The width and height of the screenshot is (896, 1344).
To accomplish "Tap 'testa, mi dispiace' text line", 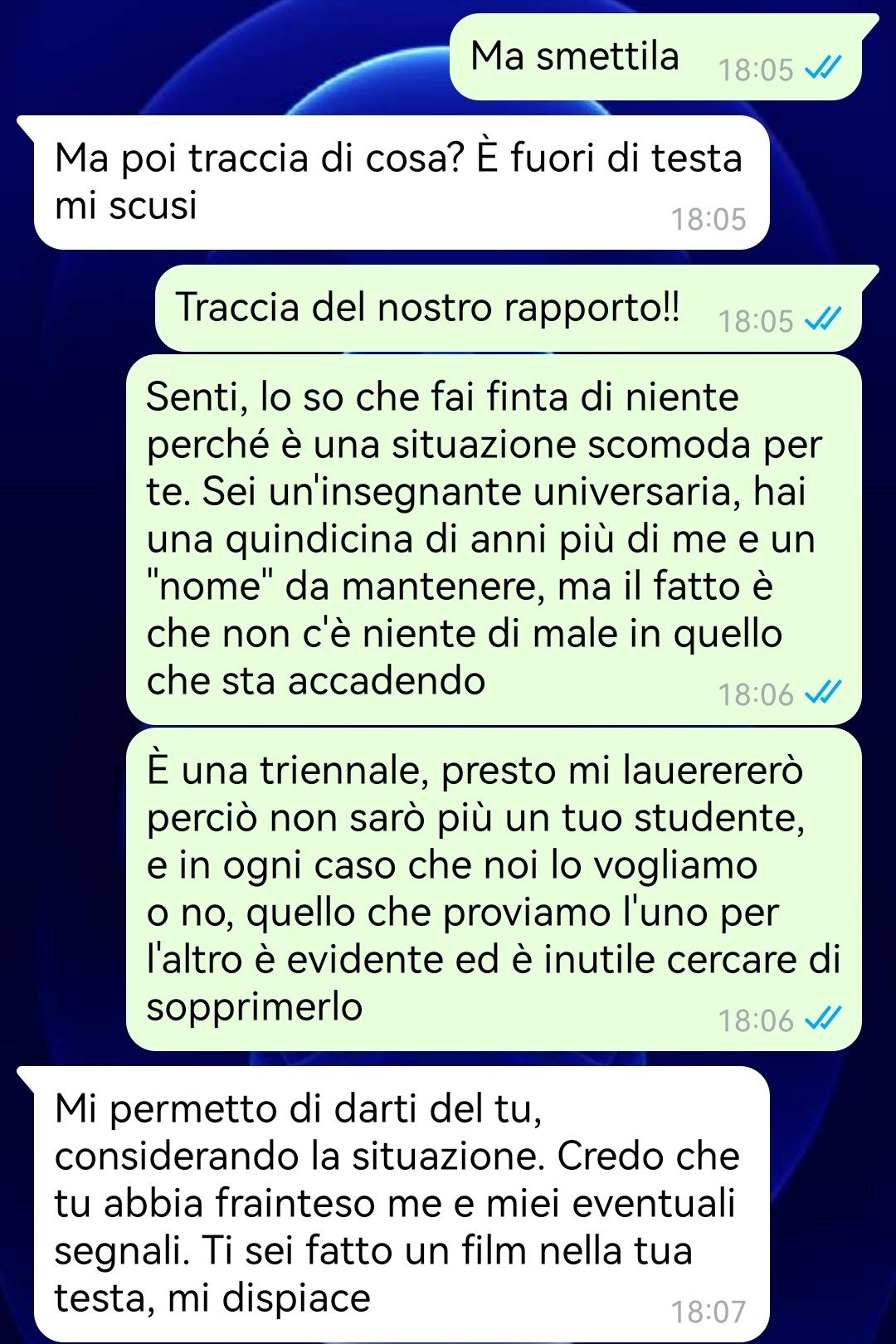I will click(212, 1298).
